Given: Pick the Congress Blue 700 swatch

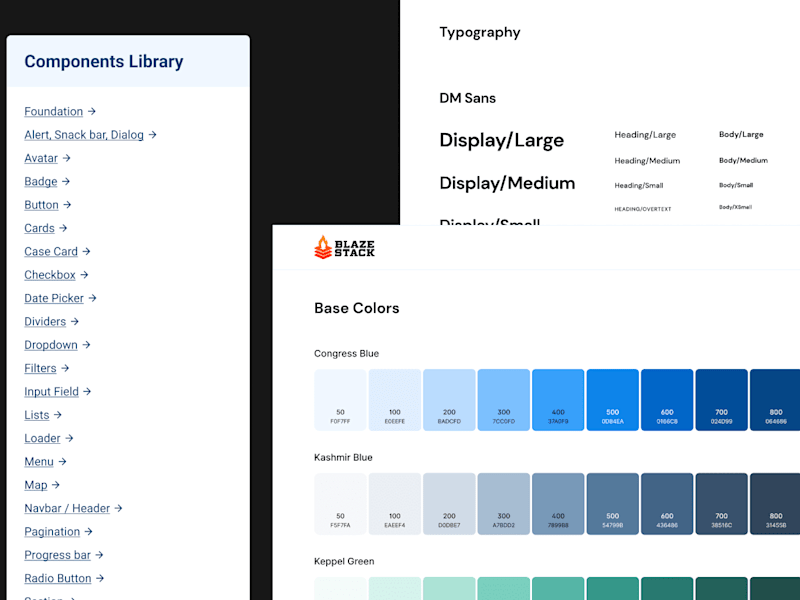Looking at the screenshot, I should pos(721,400).
